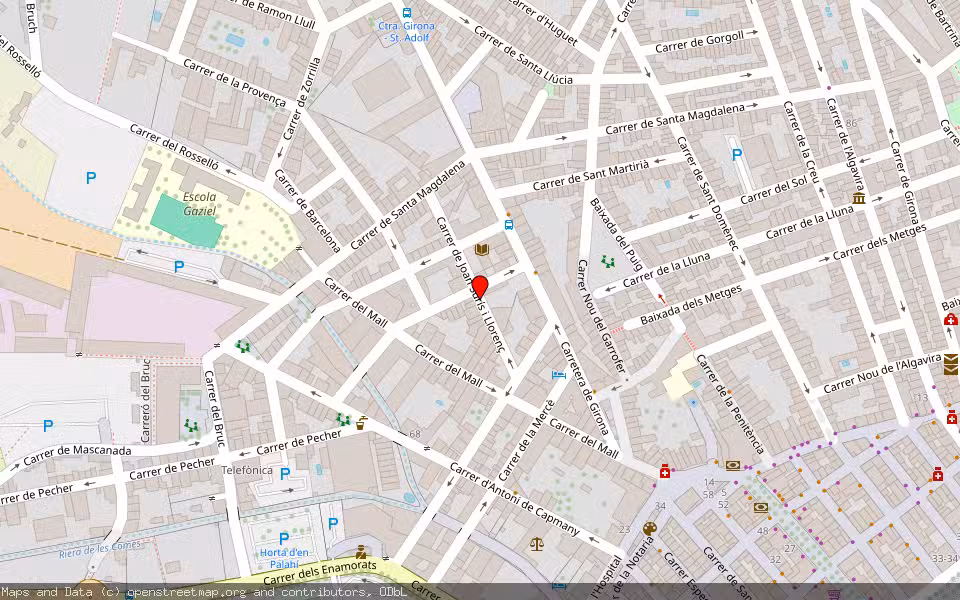Click the archive icon beside Carrer Nou de l'Algavira
The width and height of the screenshot is (960, 600).
[x=951, y=364]
